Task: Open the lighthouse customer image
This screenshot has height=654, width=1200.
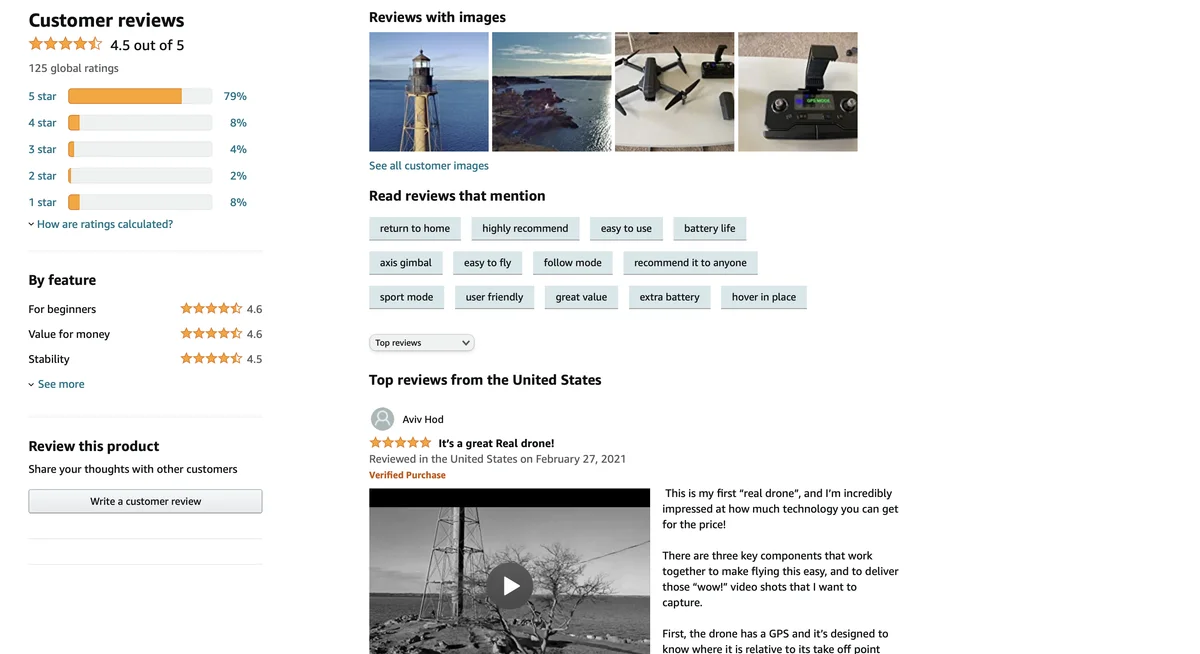Action: 429,92
